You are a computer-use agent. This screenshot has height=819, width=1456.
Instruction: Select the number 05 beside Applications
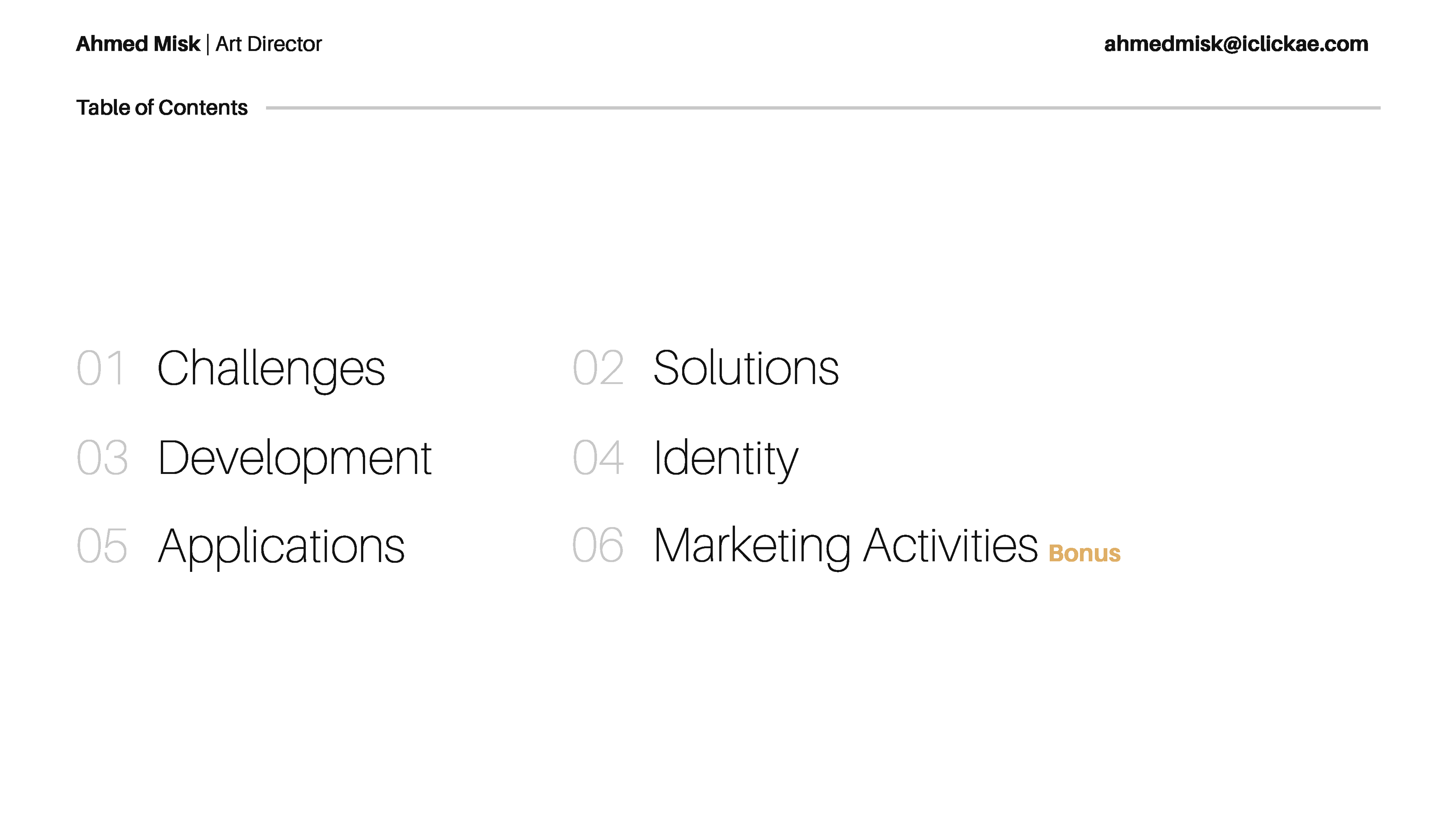pos(102,546)
